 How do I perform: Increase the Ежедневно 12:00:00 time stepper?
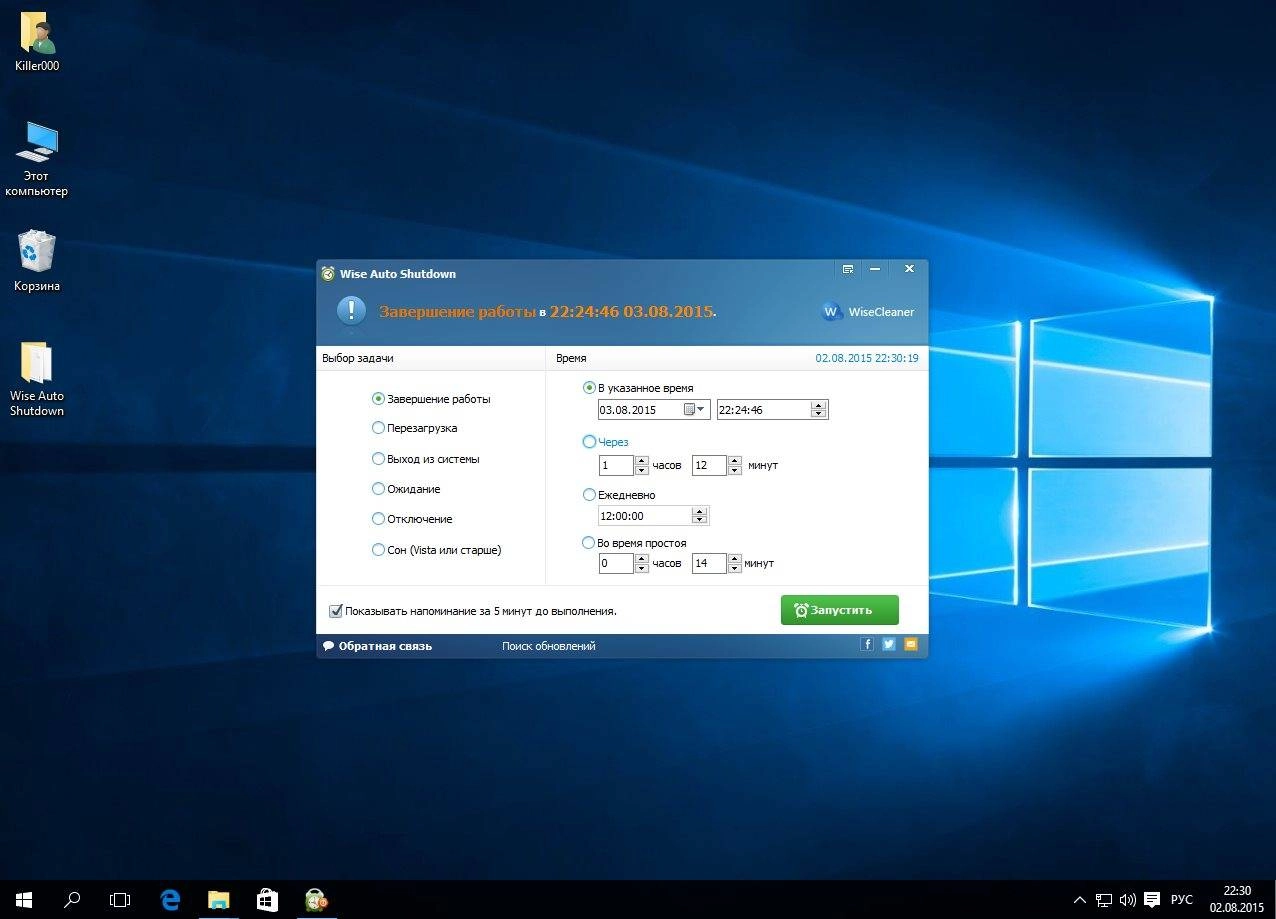(700, 511)
